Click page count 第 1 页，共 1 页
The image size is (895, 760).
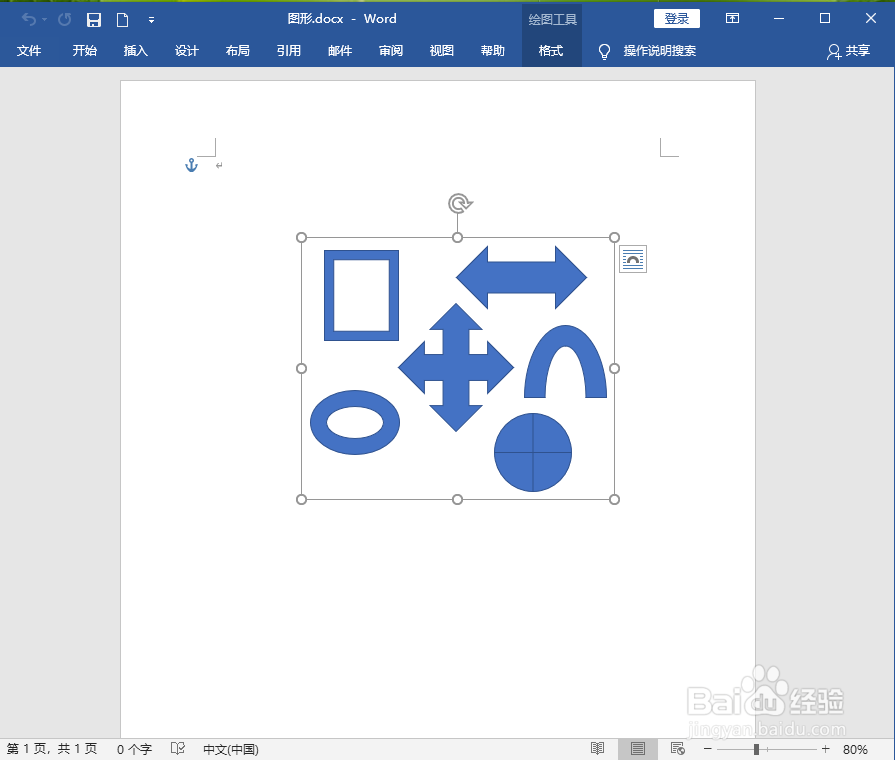(x=52, y=749)
